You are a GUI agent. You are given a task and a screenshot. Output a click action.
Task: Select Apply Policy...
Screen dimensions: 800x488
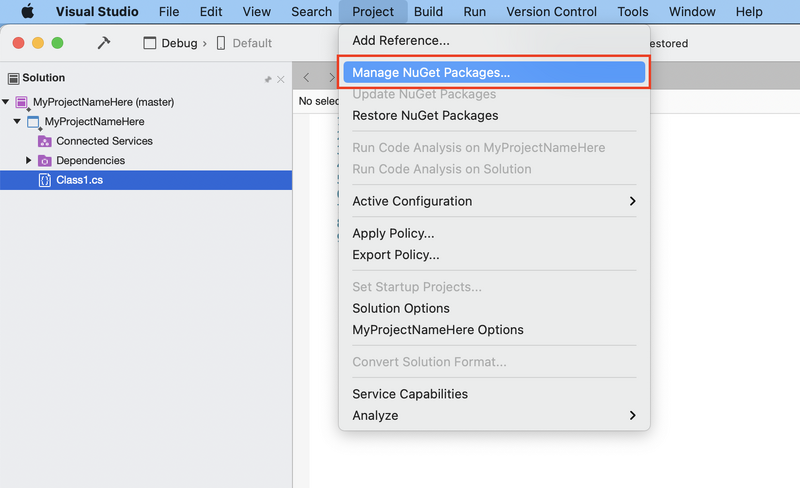pos(494,233)
